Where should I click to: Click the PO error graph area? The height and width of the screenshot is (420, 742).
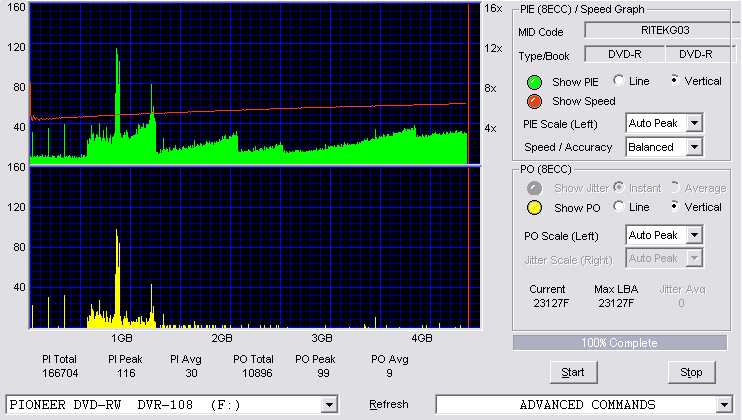255,248
